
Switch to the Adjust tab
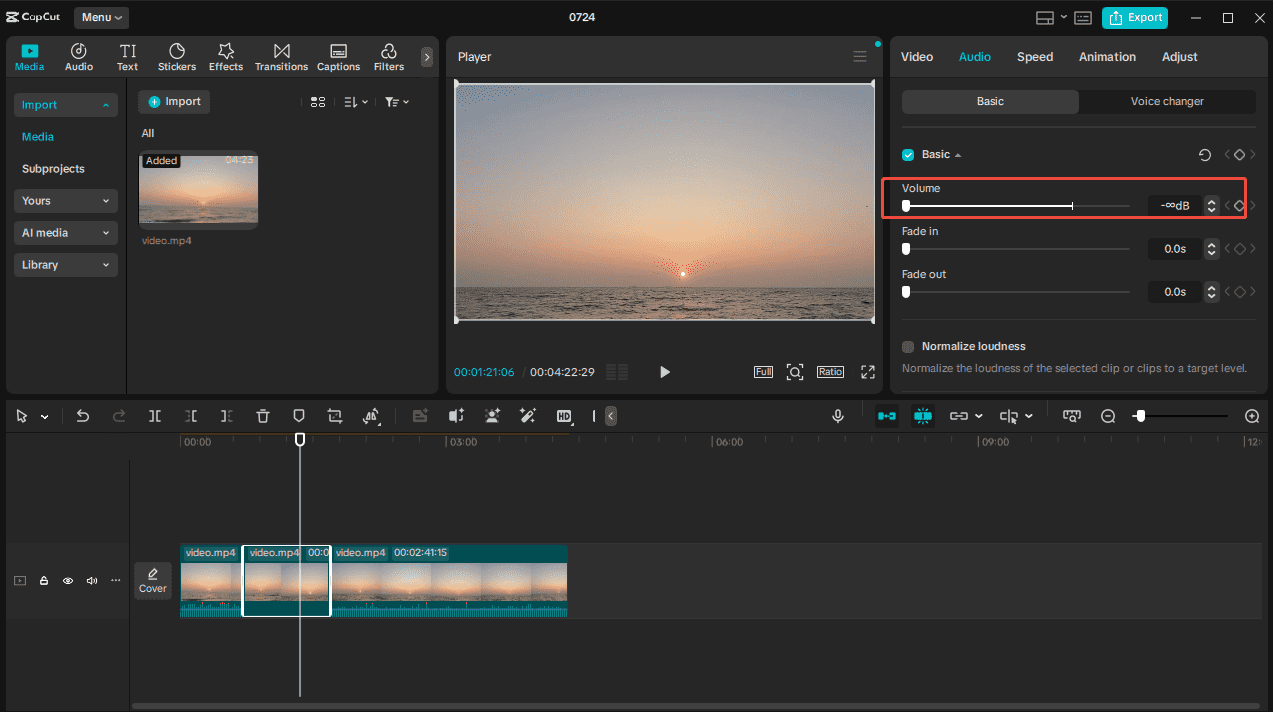coord(1180,57)
